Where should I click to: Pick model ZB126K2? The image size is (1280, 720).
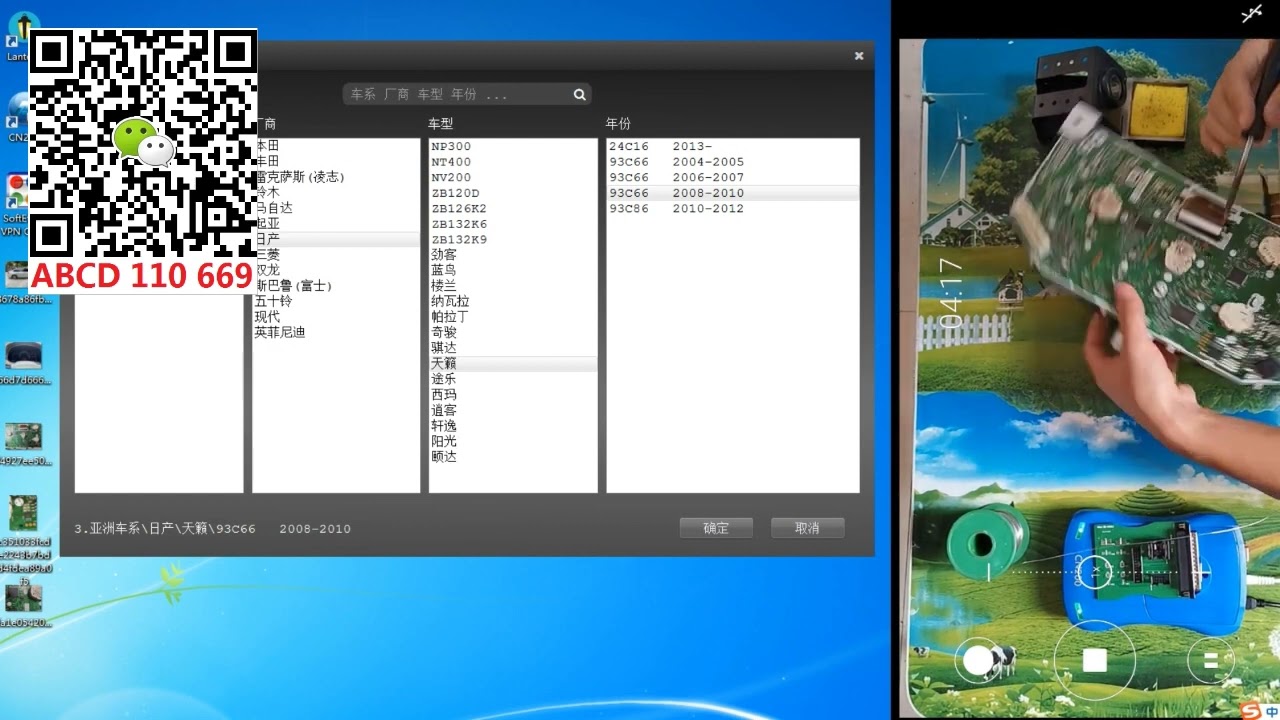(x=513, y=208)
